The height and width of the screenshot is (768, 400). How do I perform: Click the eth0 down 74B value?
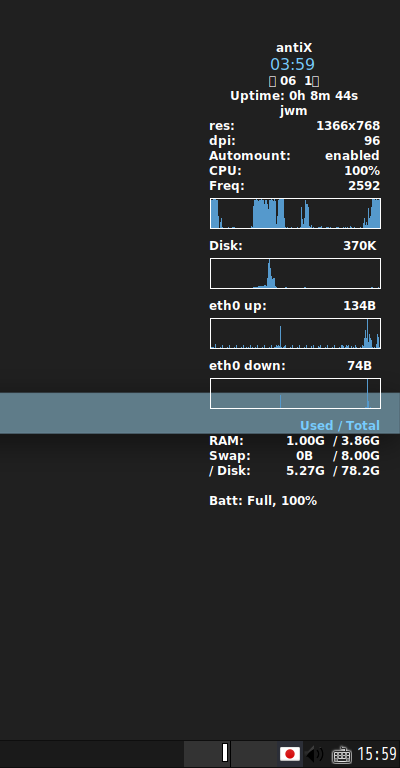pyautogui.click(x=359, y=366)
